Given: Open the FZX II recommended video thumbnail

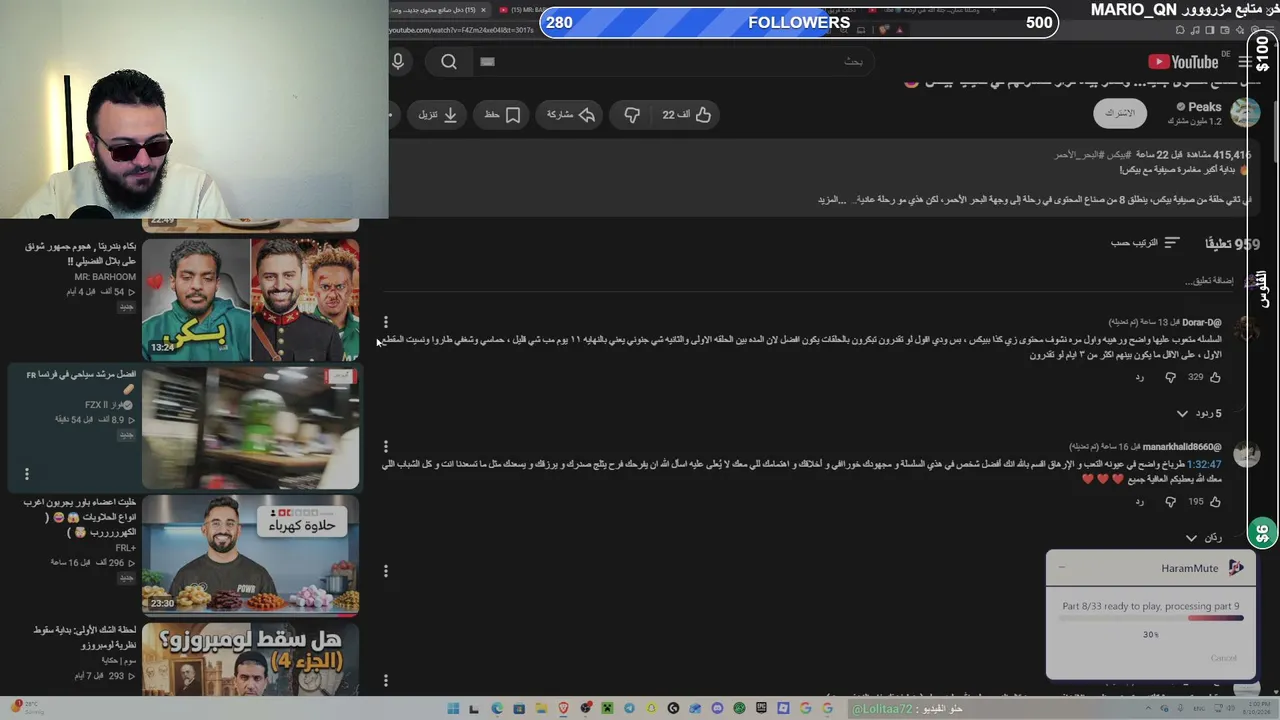Looking at the screenshot, I should pyautogui.click(x=251, y=427).
